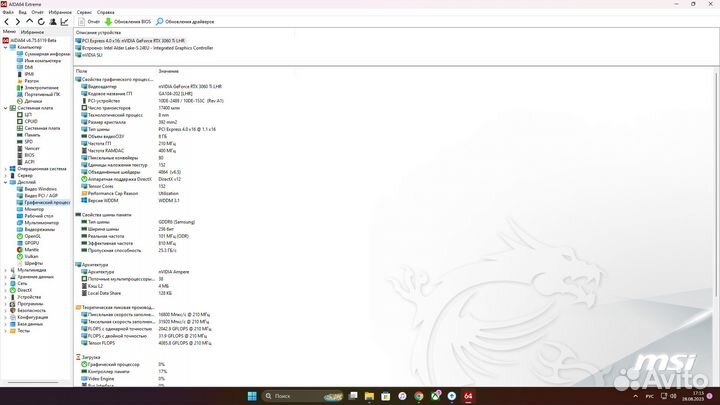
Task: Expand the Сервер tree node
Action: (x=6, y=175)
